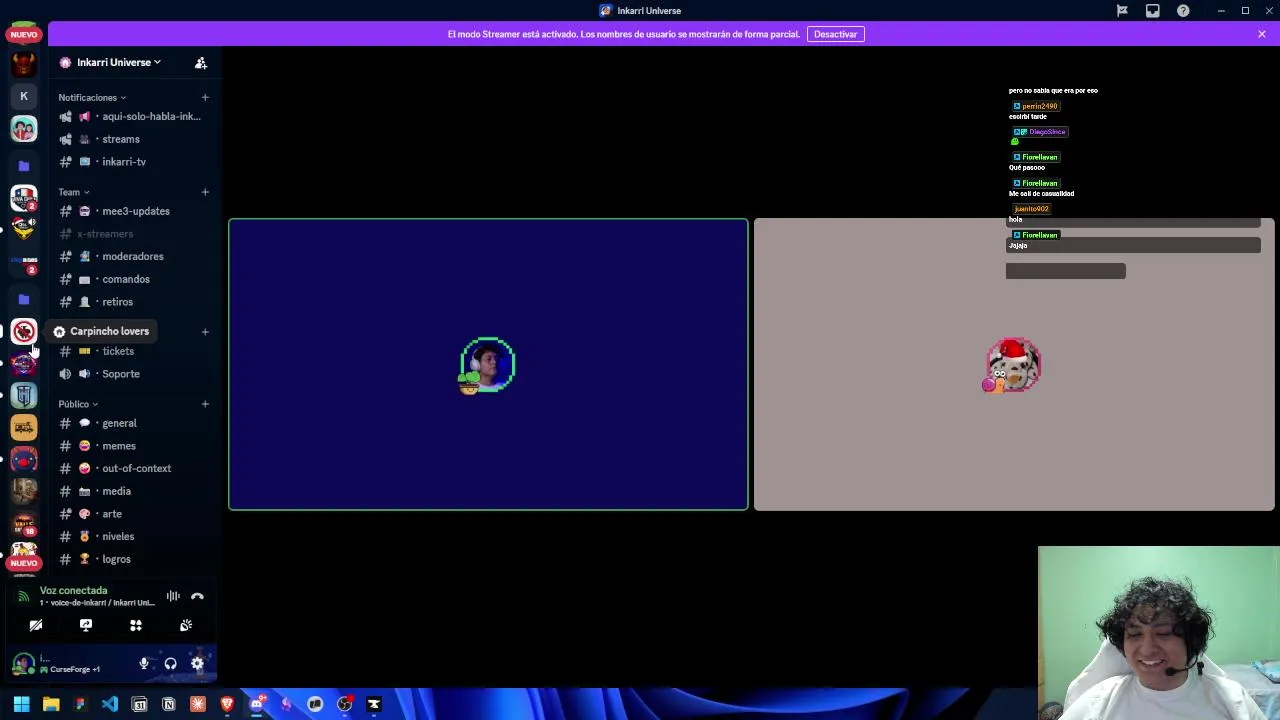Open voice connection signal info icon
This screenshot has width=1280, height=720.
point(24,596)
